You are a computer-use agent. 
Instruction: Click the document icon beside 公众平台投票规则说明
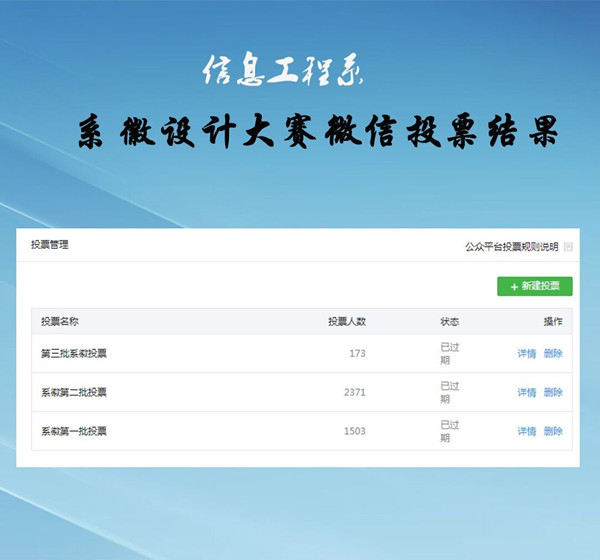568,247
